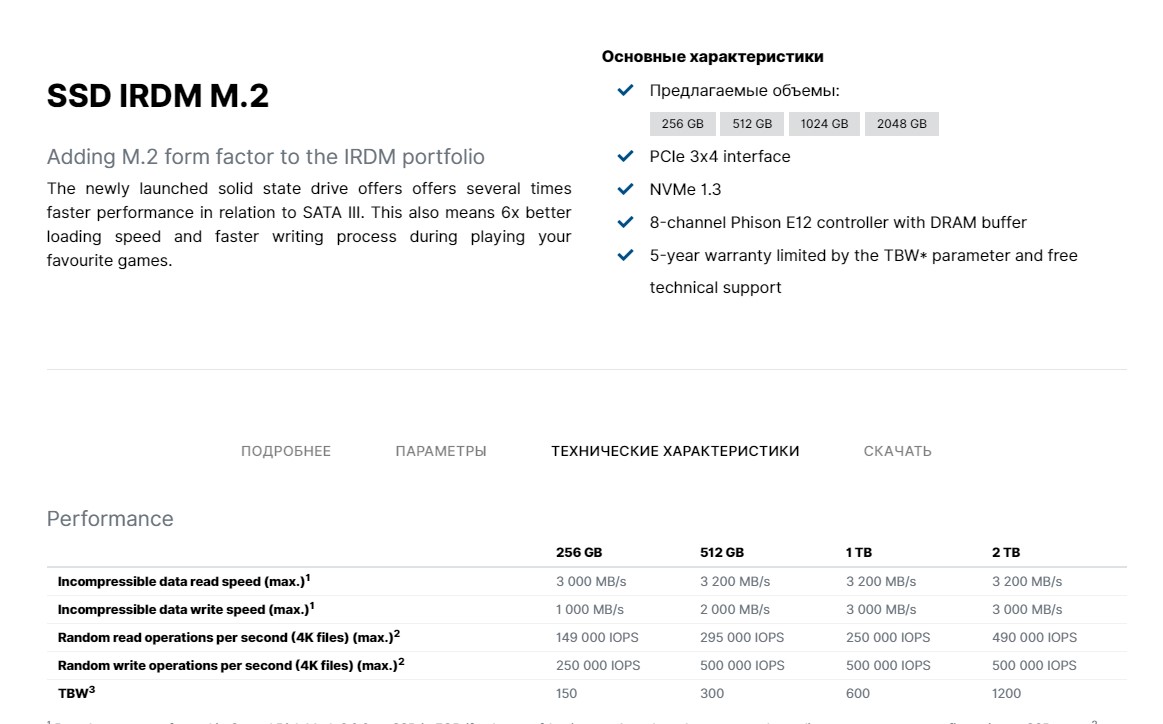Viewport: 1163px width, 724px height.
Task: Click the 1 TB column header
Action: 859,553
